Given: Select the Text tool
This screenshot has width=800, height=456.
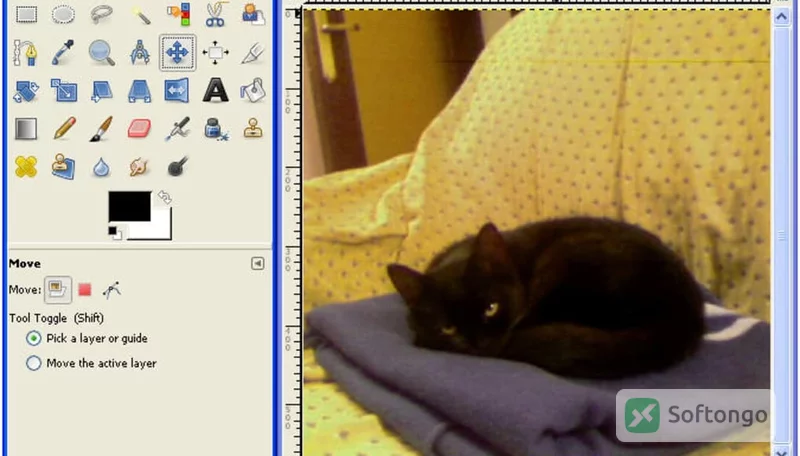Looking at the screenshot, I should [215, 90].
